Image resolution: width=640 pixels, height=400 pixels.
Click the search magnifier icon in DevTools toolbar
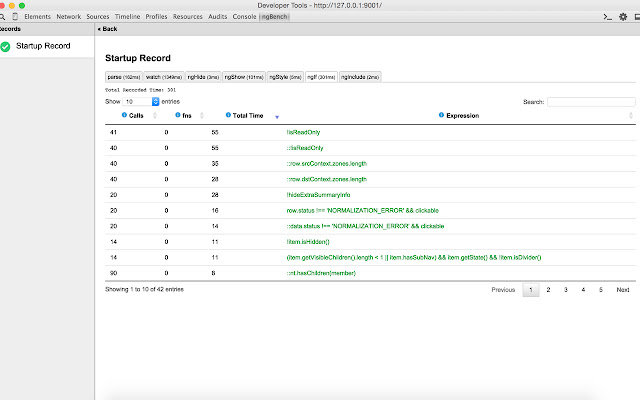[x=2, y=17]
